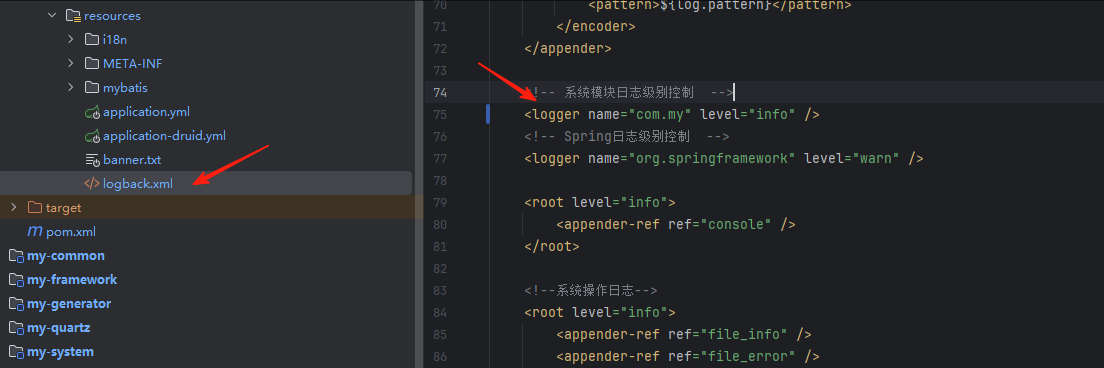Screen dimensions: 1104x368
Task: Click ref="file_error" appender reference
Action: tap(731, 357)
